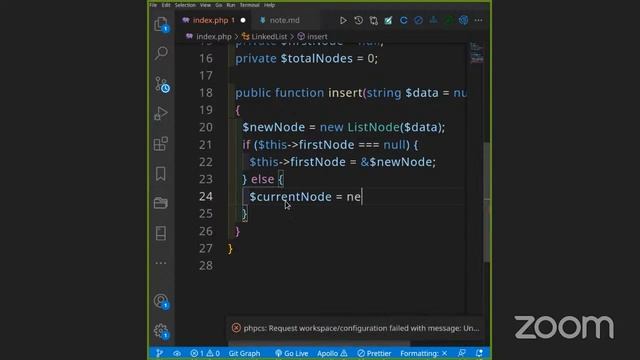Show additional views ellipsis in activity bar
Viewport: 640px width, 360px height.
click(x=161, y=263)
